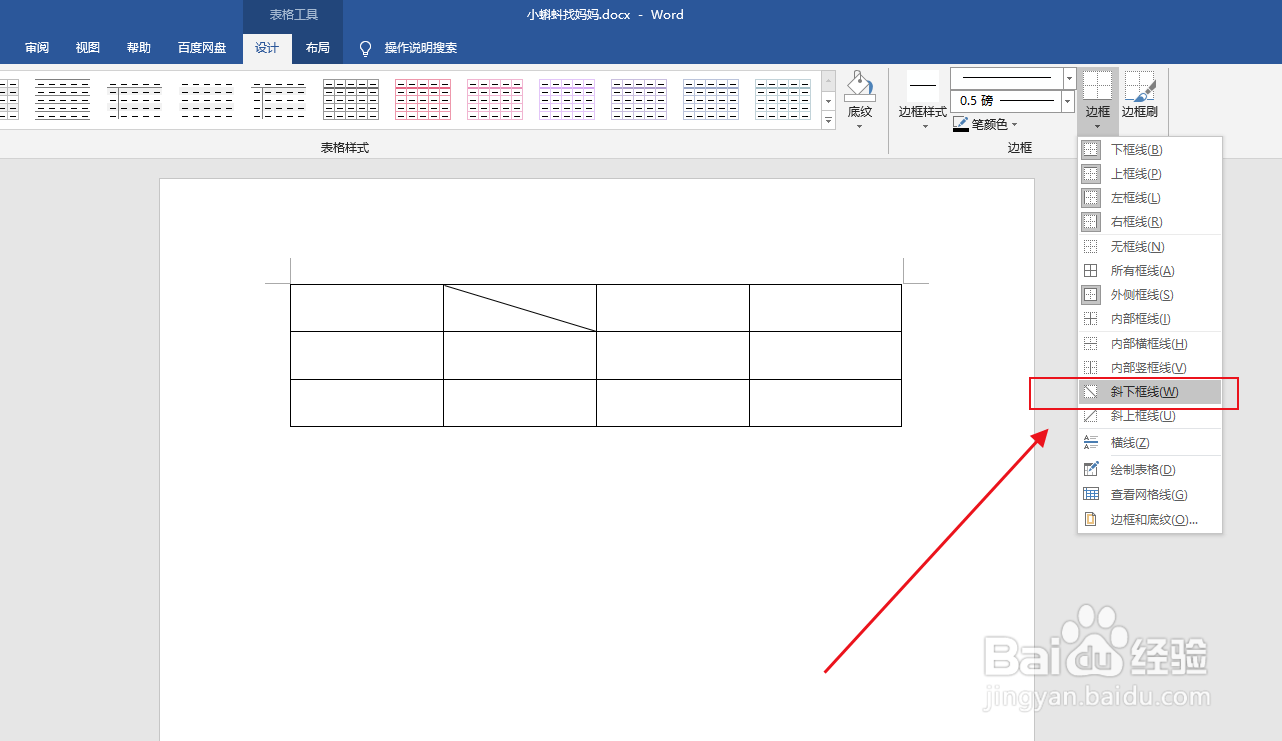Apply 左框线 left border icon
Viewport: 1282px width, 741px height.
1091,198
